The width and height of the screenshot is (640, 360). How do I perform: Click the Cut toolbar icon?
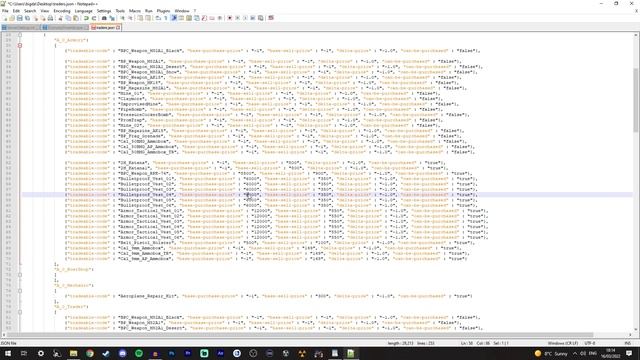point(60,18)
